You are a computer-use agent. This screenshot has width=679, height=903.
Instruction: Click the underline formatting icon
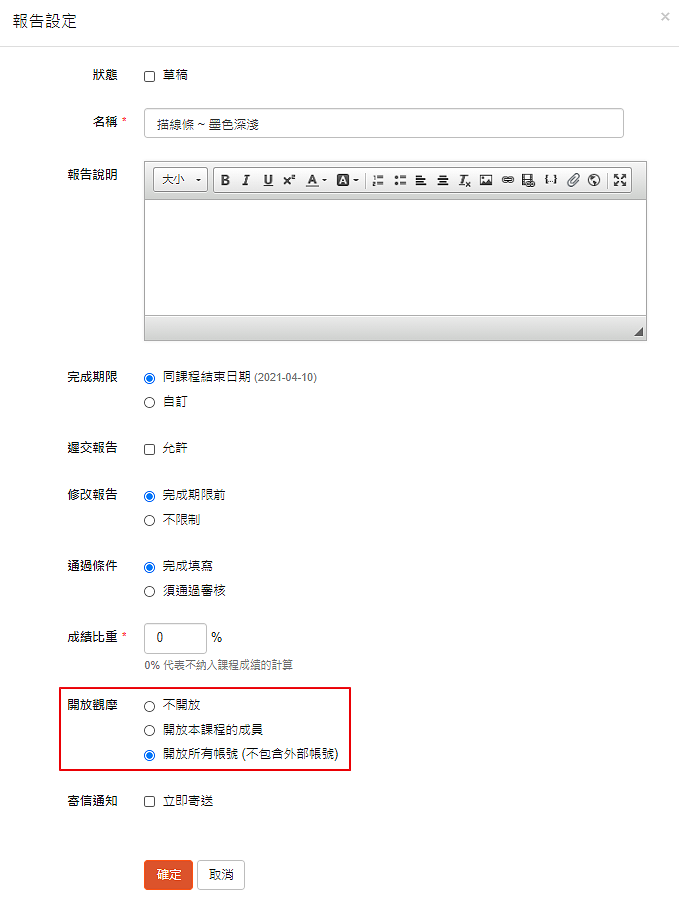[268, 180]
